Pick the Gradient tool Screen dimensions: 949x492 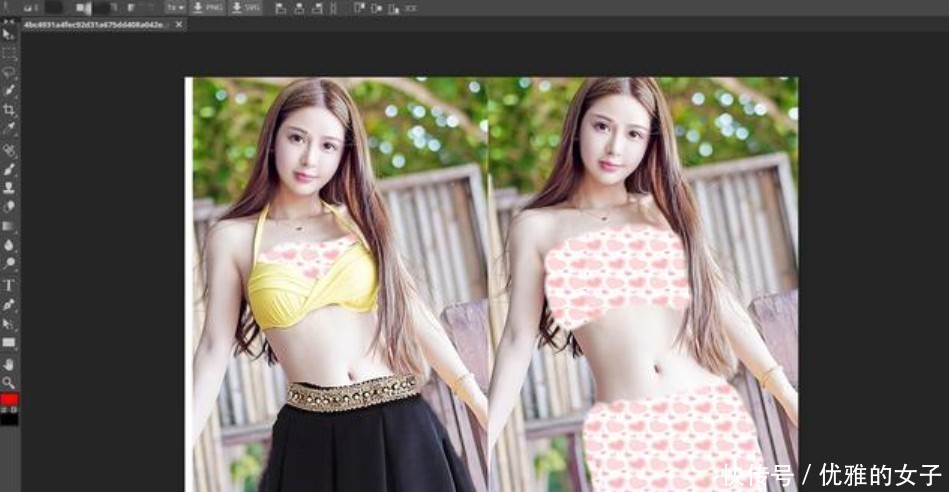point(9,226)
